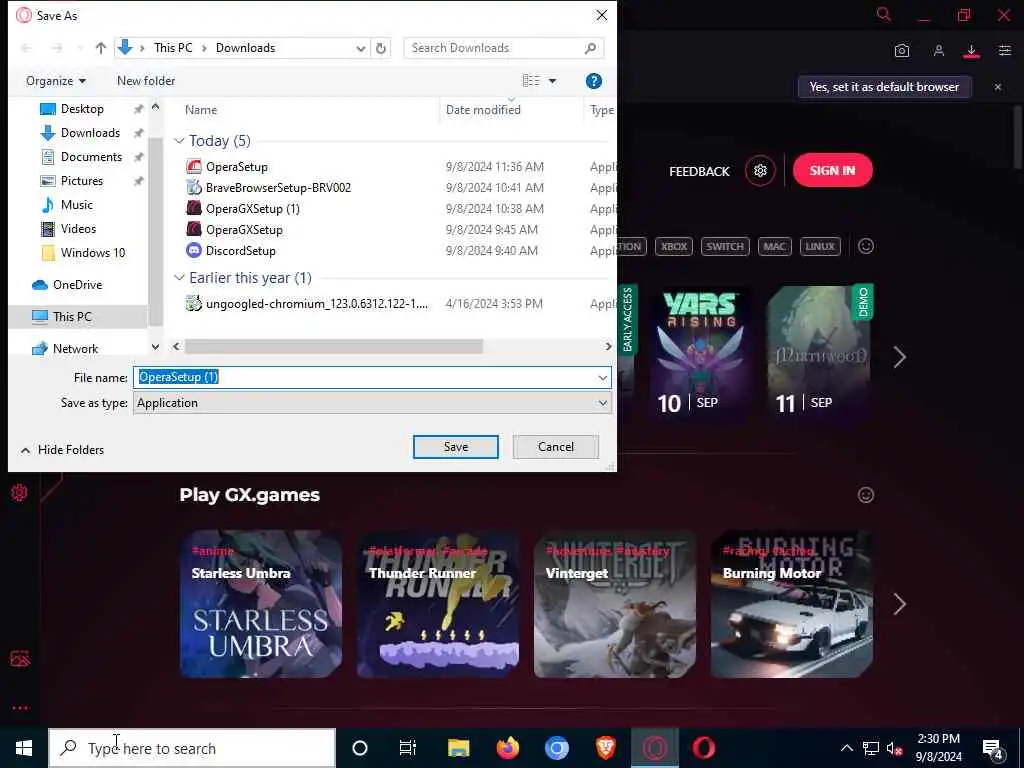The image size is (1024, 768).
Task: Click the SIGN IN button
Action: click(833, 170)
